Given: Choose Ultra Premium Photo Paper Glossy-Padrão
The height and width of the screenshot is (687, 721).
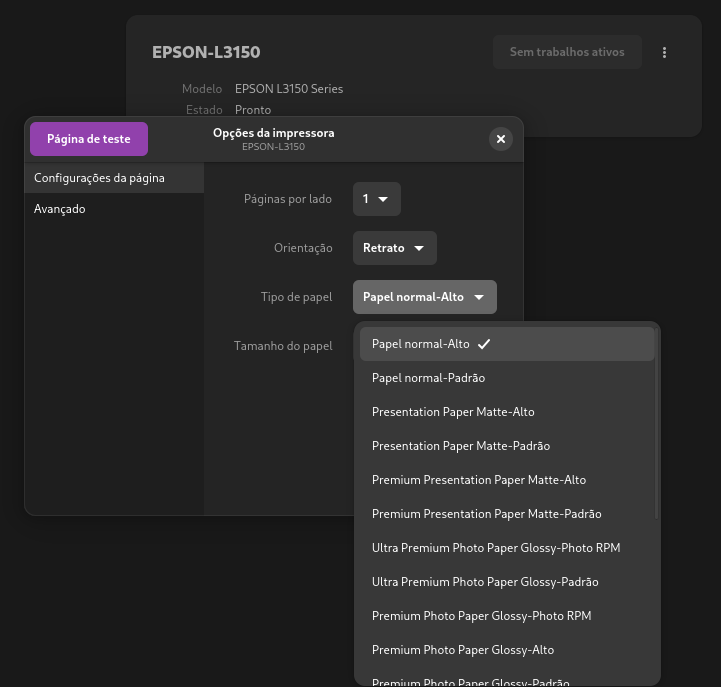Looking at the screenshot, I should coord(507,582).
